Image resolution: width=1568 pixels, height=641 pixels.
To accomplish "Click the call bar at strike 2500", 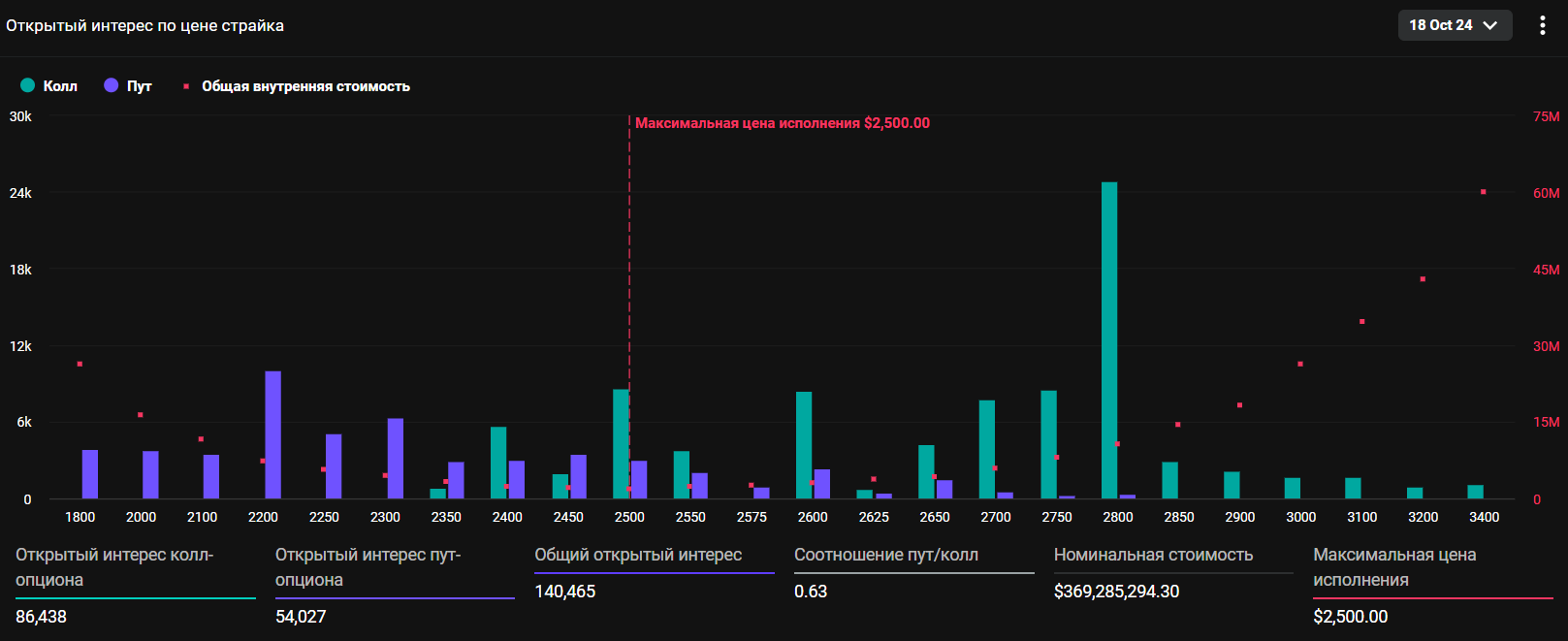I will pos(621,444).
